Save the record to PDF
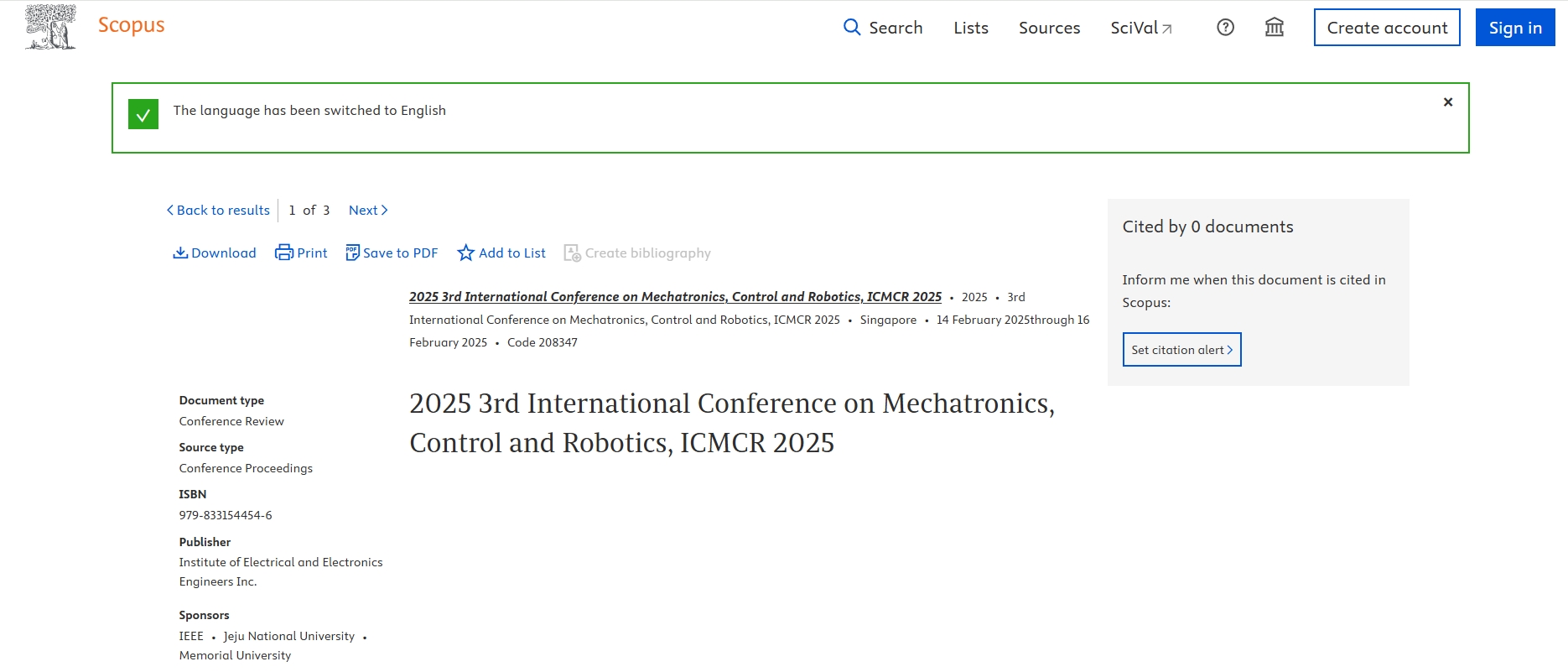The image size is (1568, 672). click(392, 253)
